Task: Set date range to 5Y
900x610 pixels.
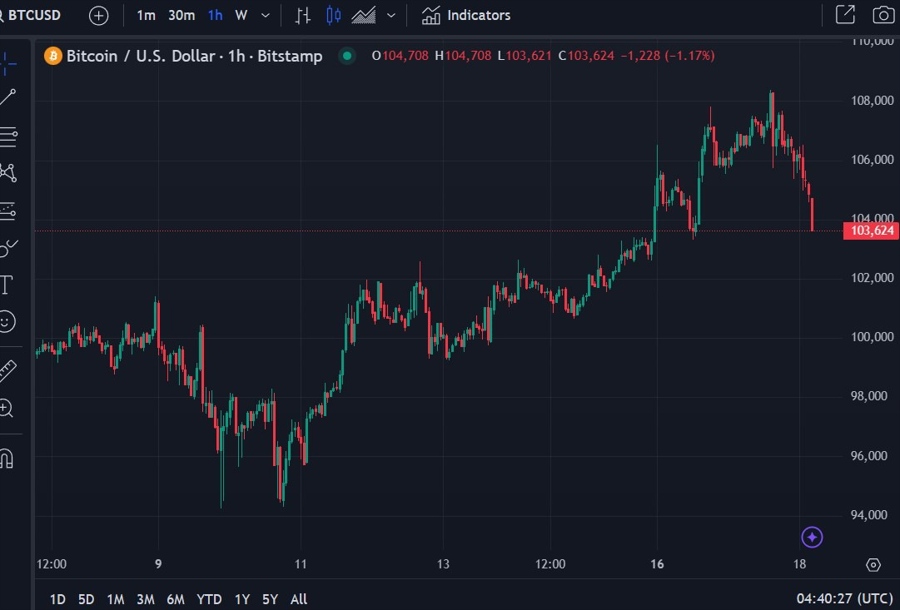Action: [x=270, y=599]
